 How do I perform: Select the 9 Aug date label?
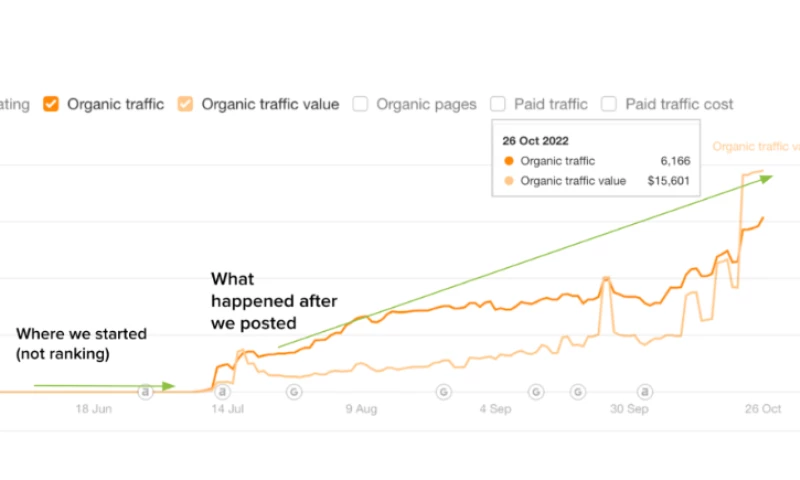point(361,409)
